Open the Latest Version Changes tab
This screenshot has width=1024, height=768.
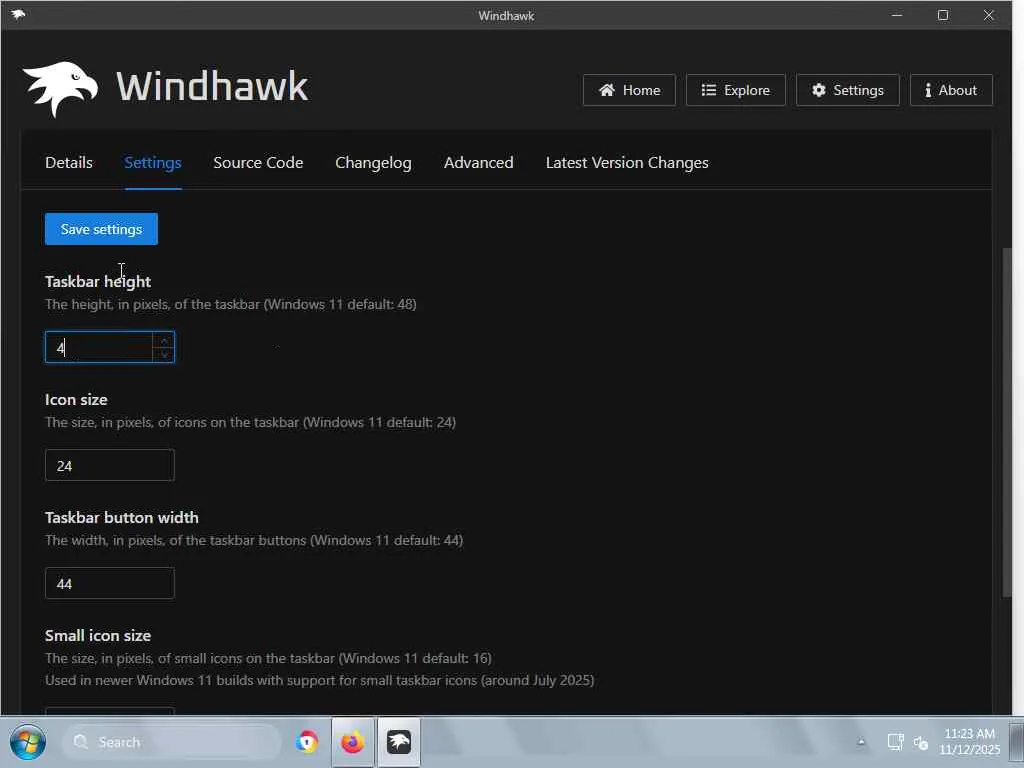pyautogui.click(x=627, y=163)
